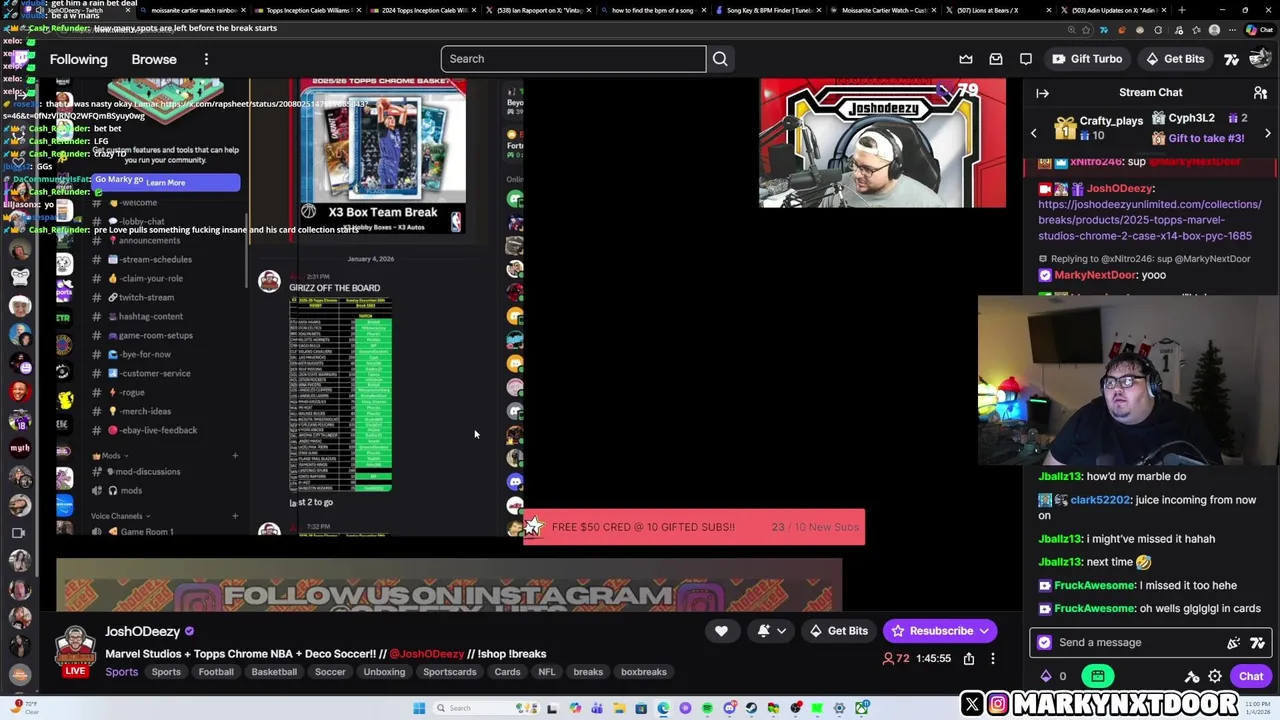Click Get Bits in the top bar
The width and height of the screenshot is (1280, 720).
click(1174, 59)
